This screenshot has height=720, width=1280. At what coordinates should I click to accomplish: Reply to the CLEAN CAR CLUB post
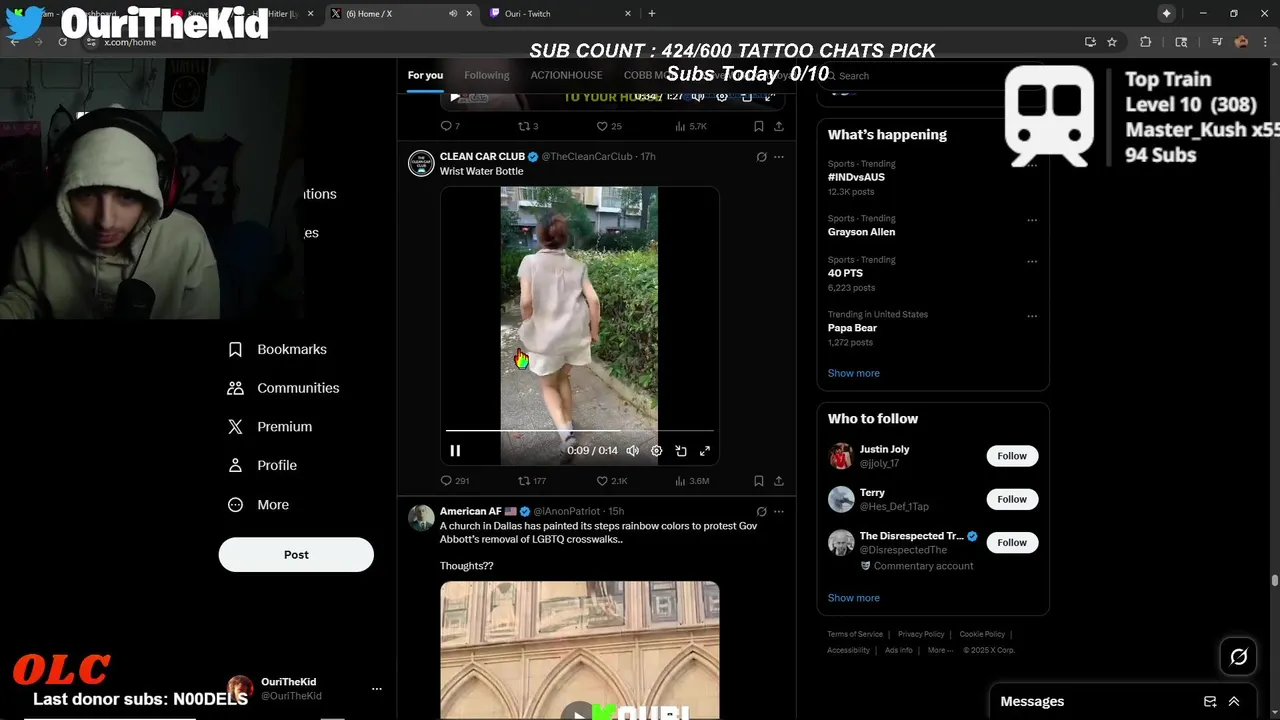(x=455, y=481)
